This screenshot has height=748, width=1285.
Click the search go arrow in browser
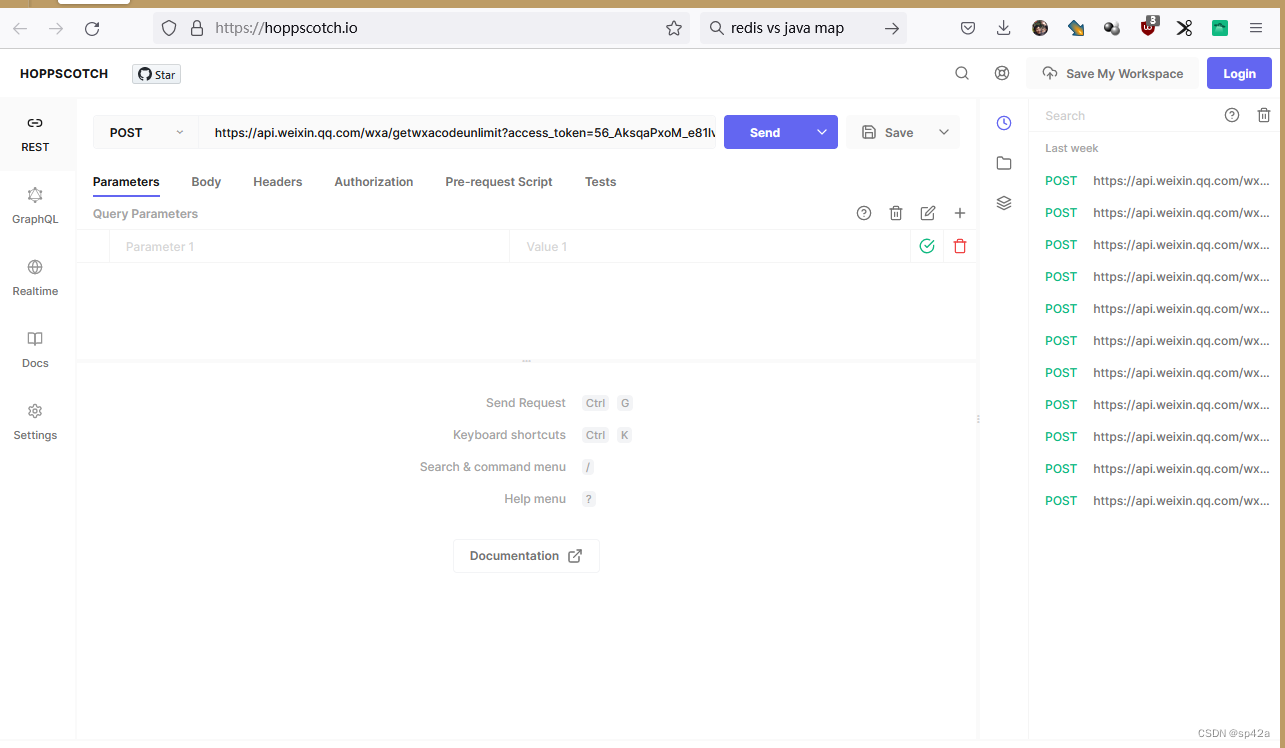tap(892, 28)
